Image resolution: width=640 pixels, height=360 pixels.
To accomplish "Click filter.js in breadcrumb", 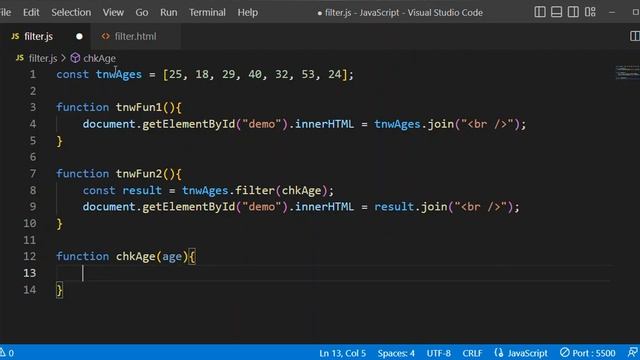I will [43, 58].
